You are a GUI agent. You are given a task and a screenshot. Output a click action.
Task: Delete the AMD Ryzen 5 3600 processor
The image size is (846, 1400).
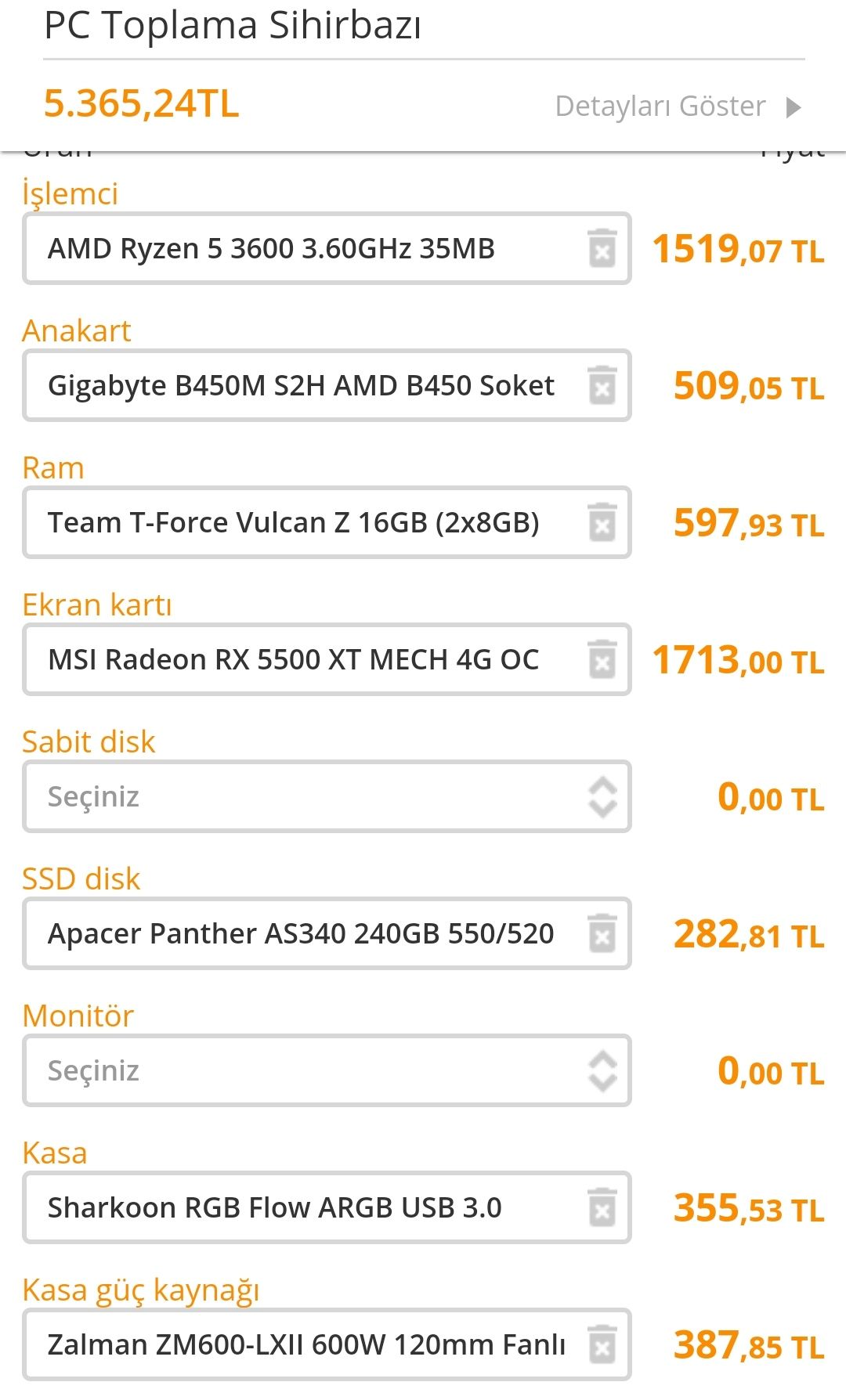(602, 249)
